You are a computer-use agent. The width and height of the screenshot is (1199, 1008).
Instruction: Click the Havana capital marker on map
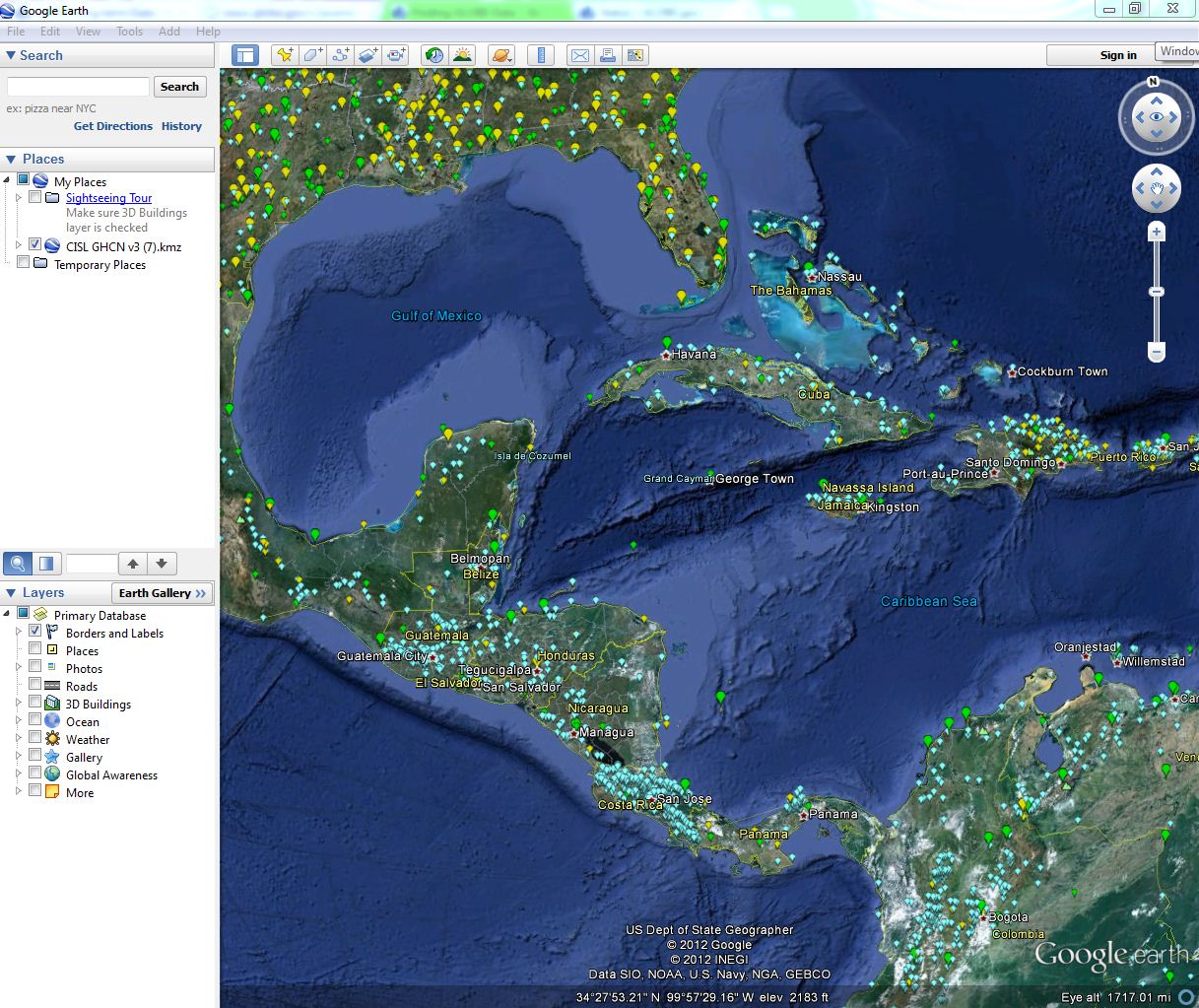[x=666, y=354]
